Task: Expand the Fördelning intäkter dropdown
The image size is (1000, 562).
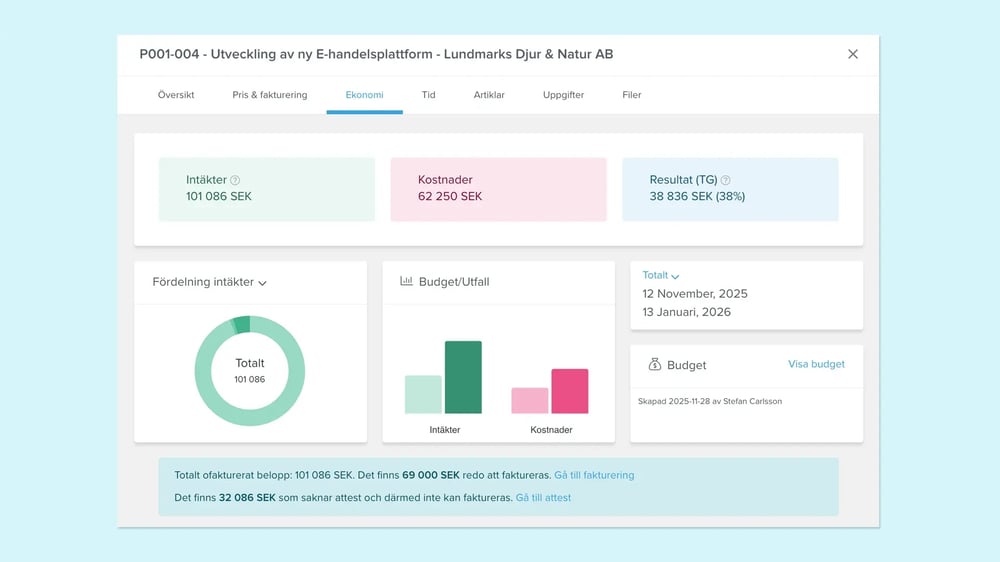Action: click(x=262, y=283)
